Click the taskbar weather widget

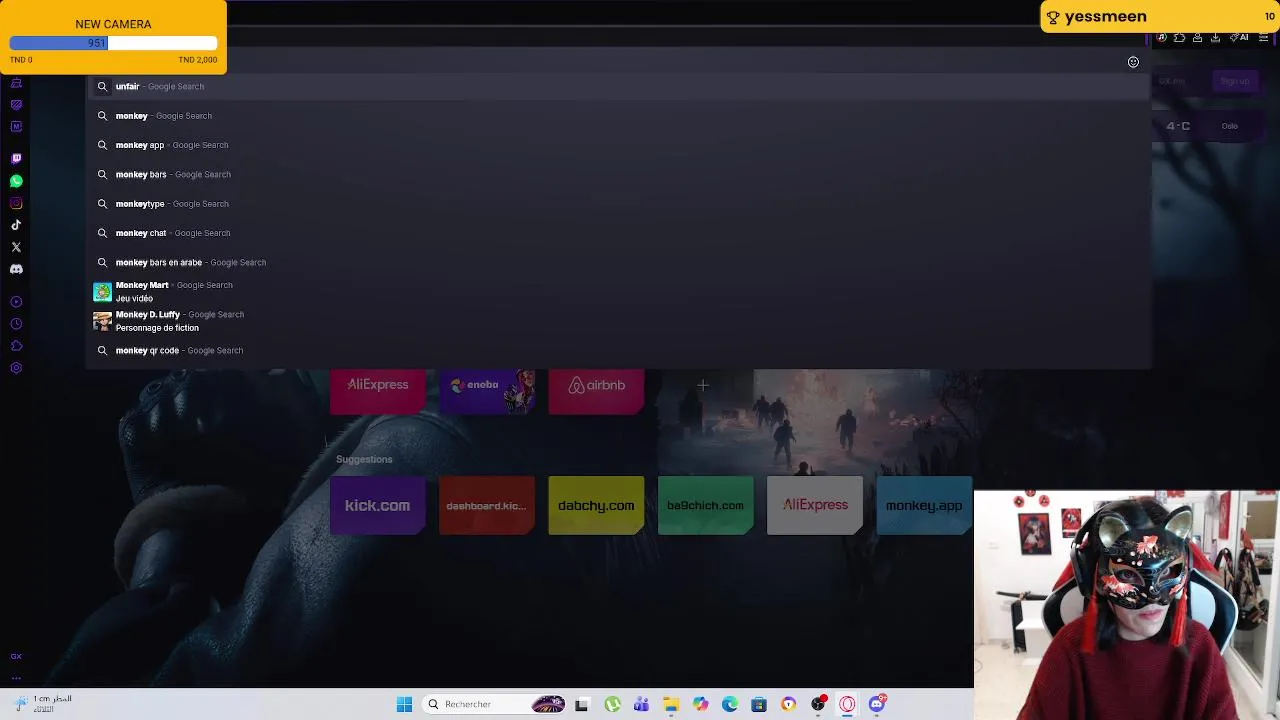pos(42,704)
